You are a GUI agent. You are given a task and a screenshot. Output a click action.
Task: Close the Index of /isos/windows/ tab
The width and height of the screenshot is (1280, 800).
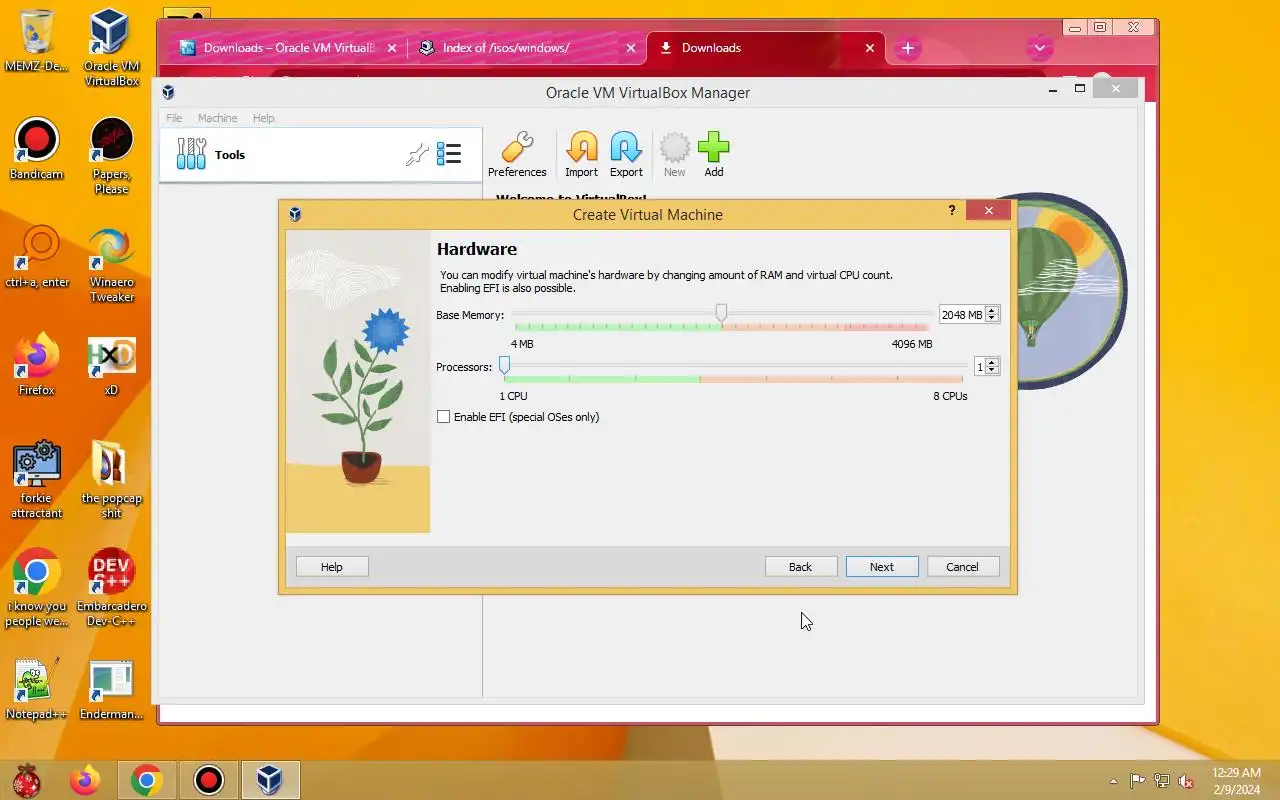click(x=630, y=48)
